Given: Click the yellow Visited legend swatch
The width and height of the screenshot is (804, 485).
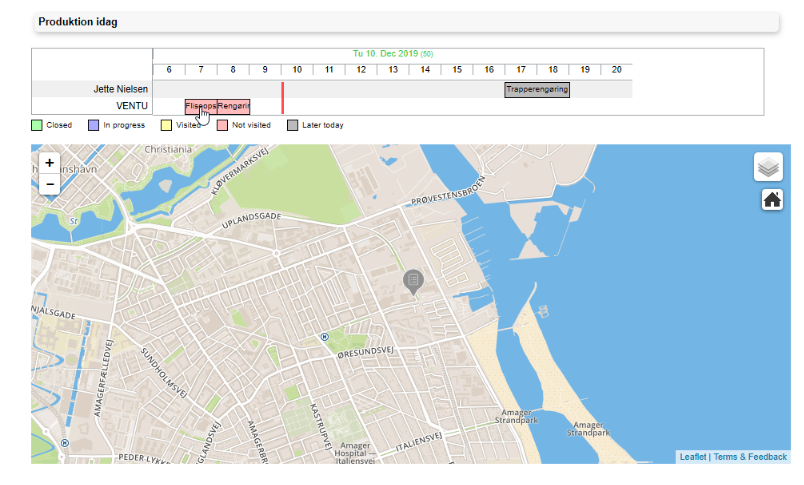Looking at the screenshot, I should pos(165,126).
